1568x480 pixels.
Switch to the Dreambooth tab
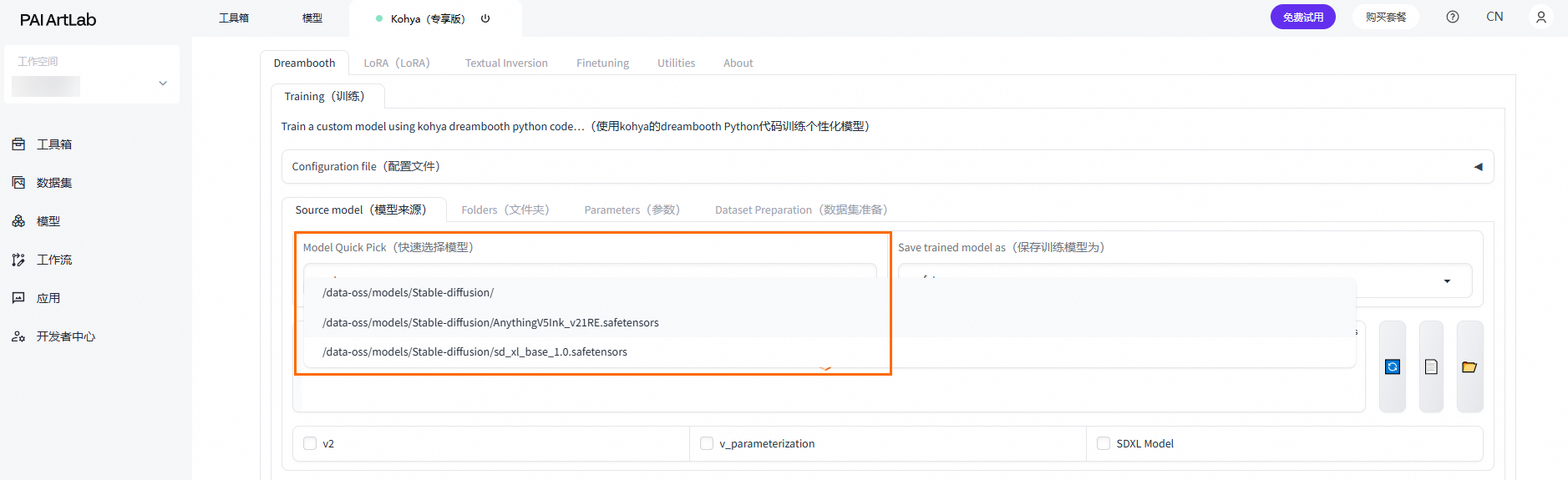point(304,63)
